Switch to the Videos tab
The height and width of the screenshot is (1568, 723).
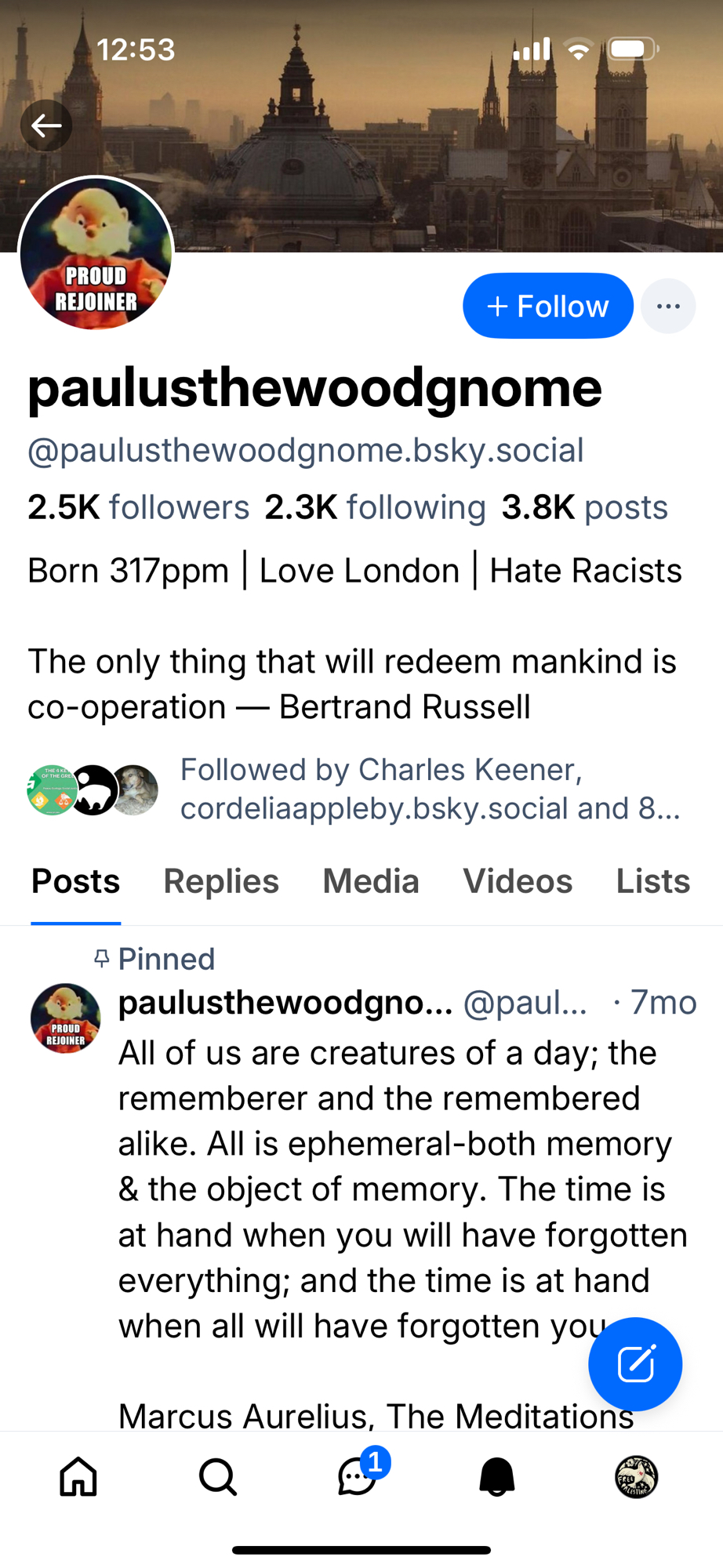518,881
